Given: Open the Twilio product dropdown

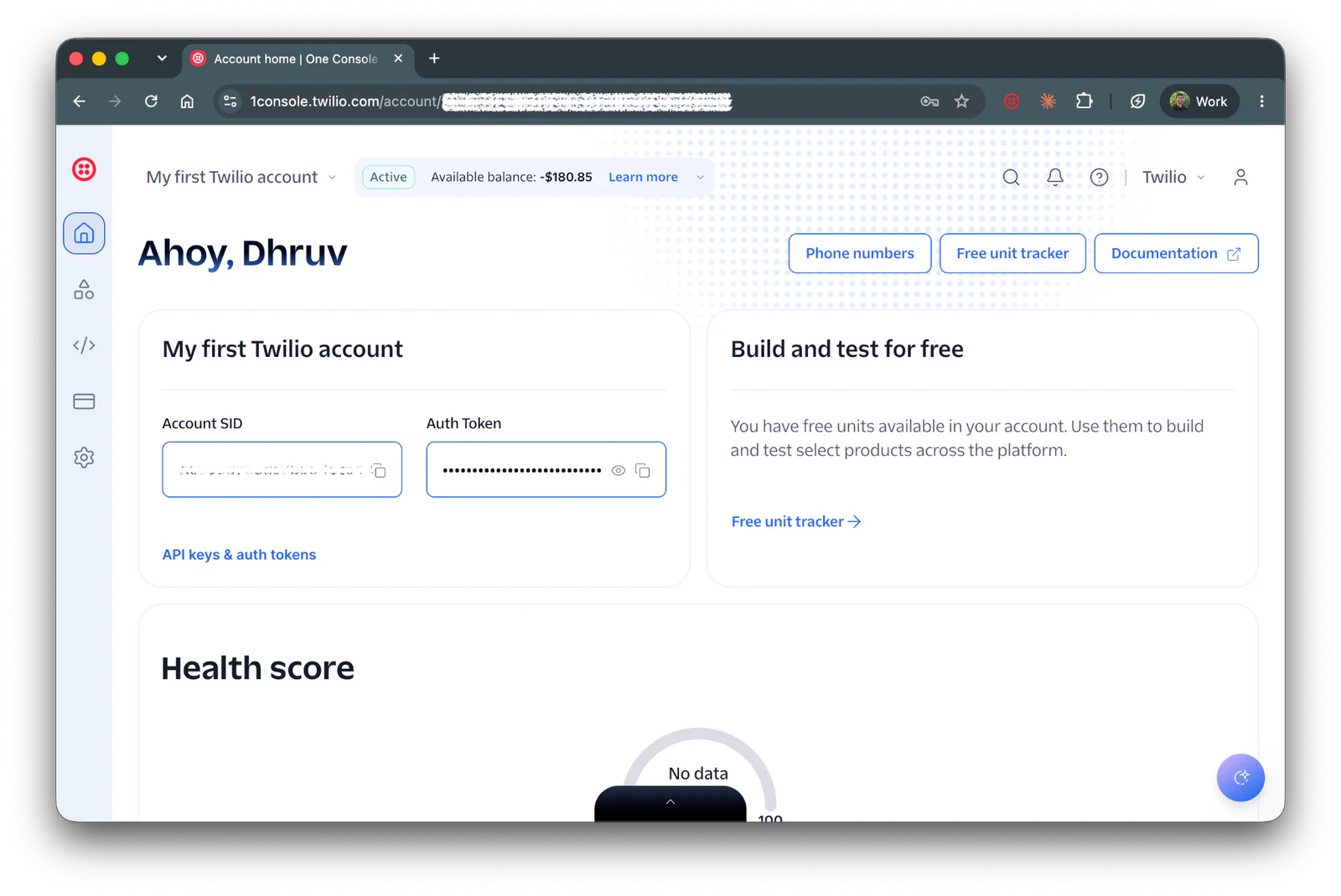Looking at the screenshot, I should click(x=1173, y=177).
